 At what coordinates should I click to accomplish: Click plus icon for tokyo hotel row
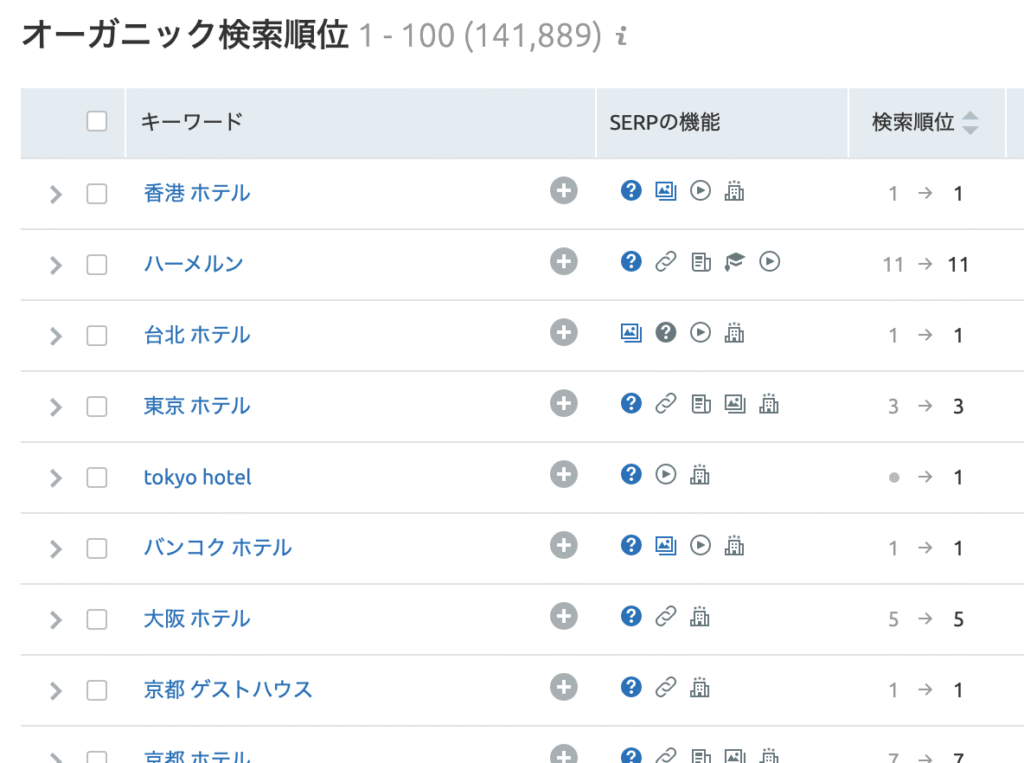pyautogui.click(x=564, y=474)
